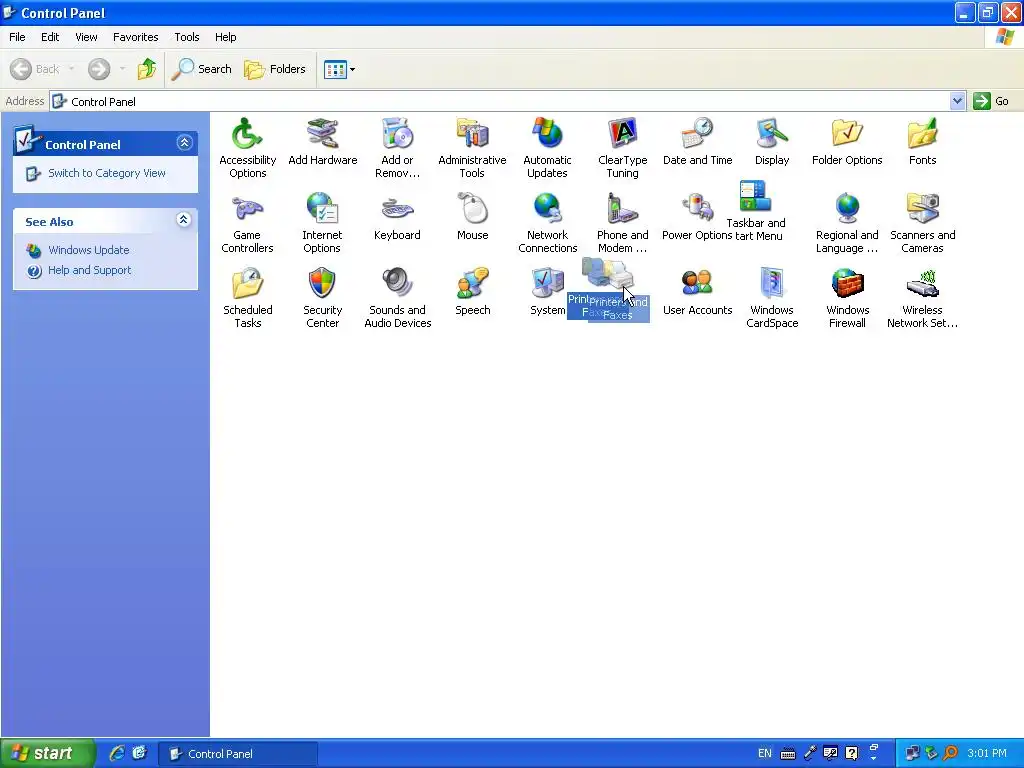Click the Up folder button

pyautogui.click(x=147, y=69)
